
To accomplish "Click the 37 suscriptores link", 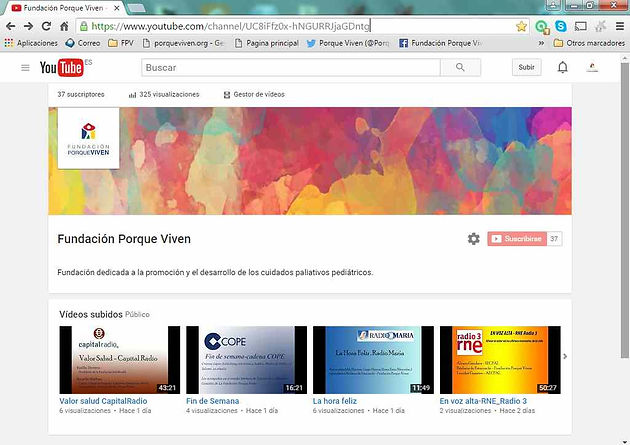I will tap(81, 94).
